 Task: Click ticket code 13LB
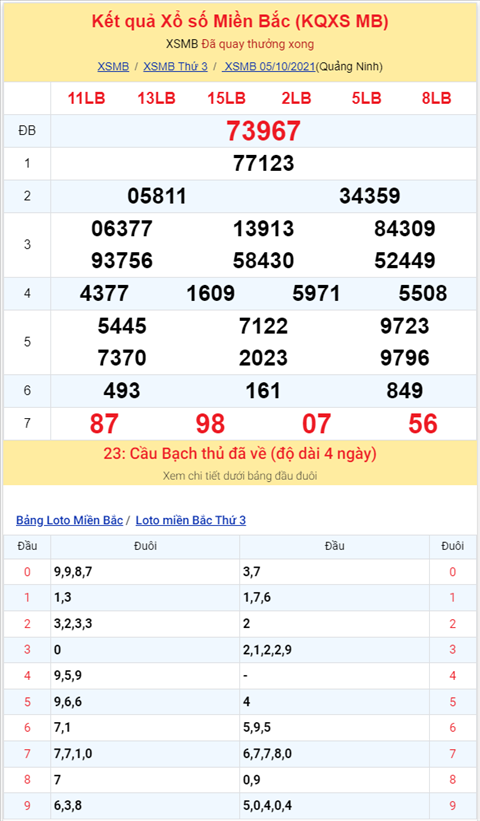coord(157,98)
